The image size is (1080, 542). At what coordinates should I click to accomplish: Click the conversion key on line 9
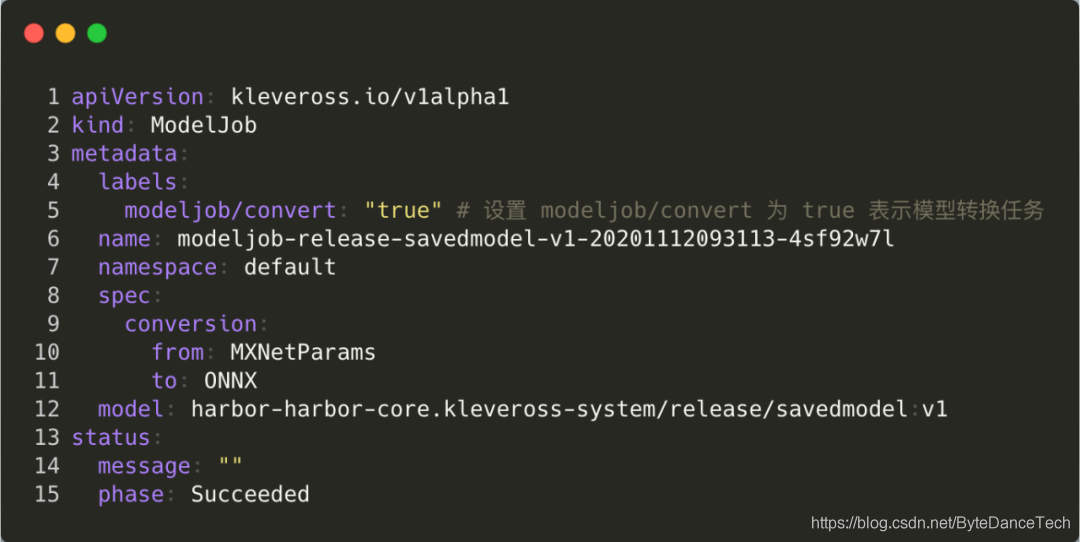(190, 324)
